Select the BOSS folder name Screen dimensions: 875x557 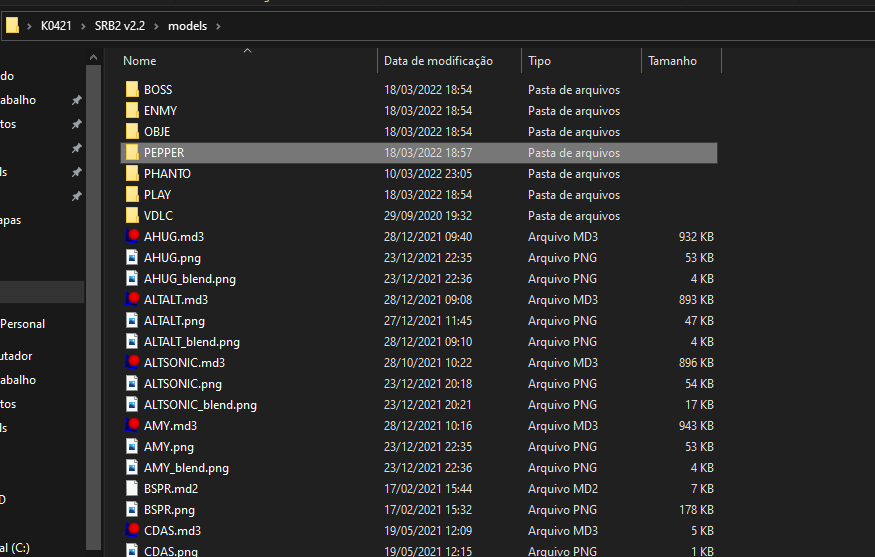(158, 89)
